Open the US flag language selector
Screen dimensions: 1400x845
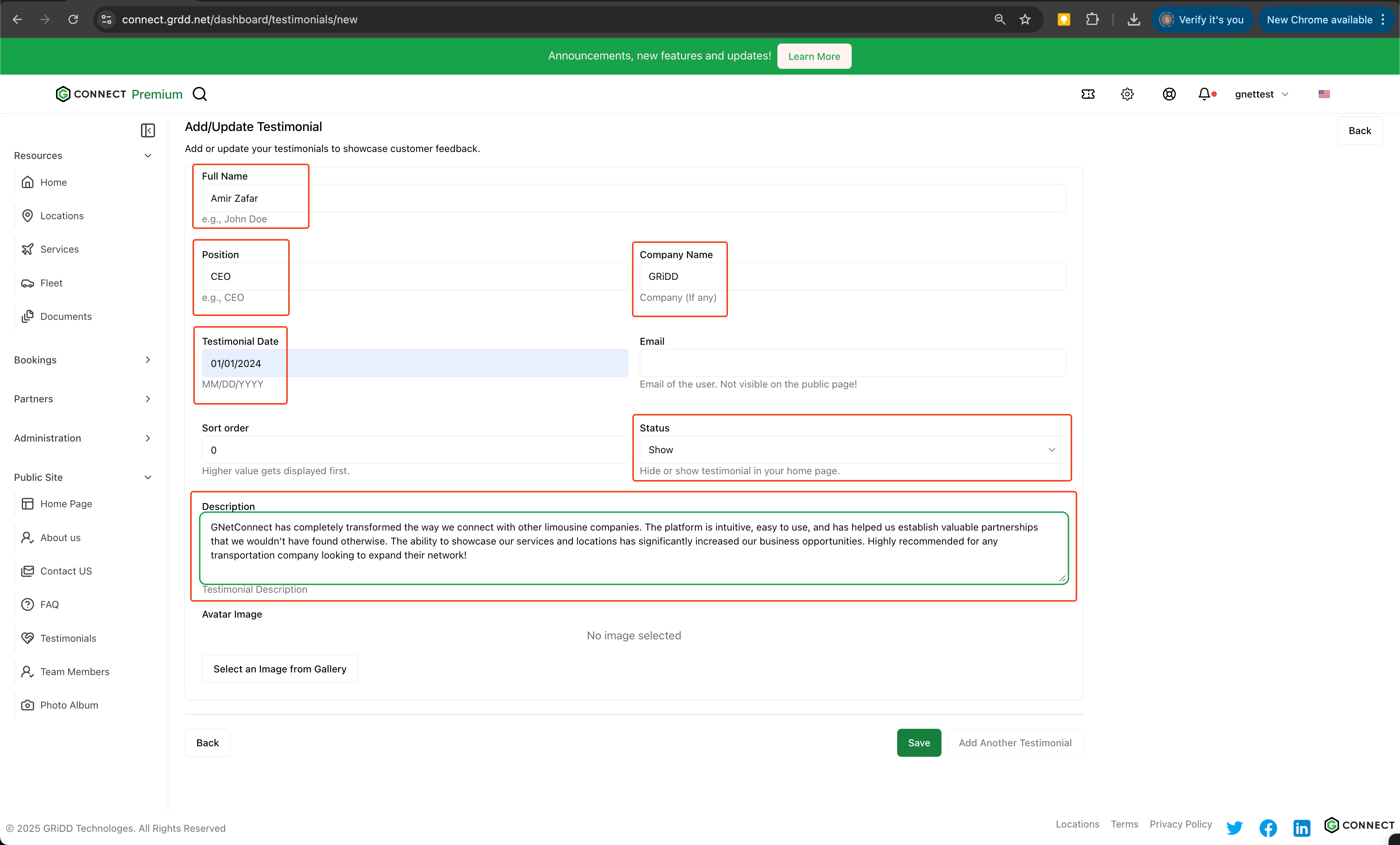[x=1324, y=94]
